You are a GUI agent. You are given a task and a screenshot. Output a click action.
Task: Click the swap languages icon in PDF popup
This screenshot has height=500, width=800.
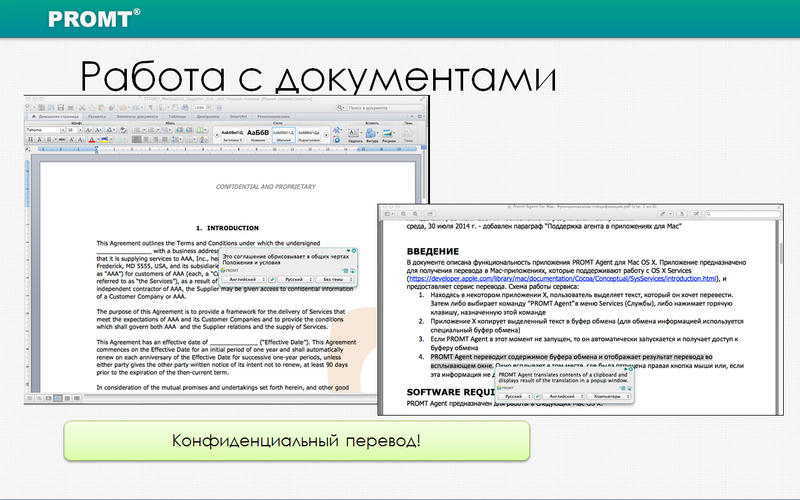[x=538, y=396]
